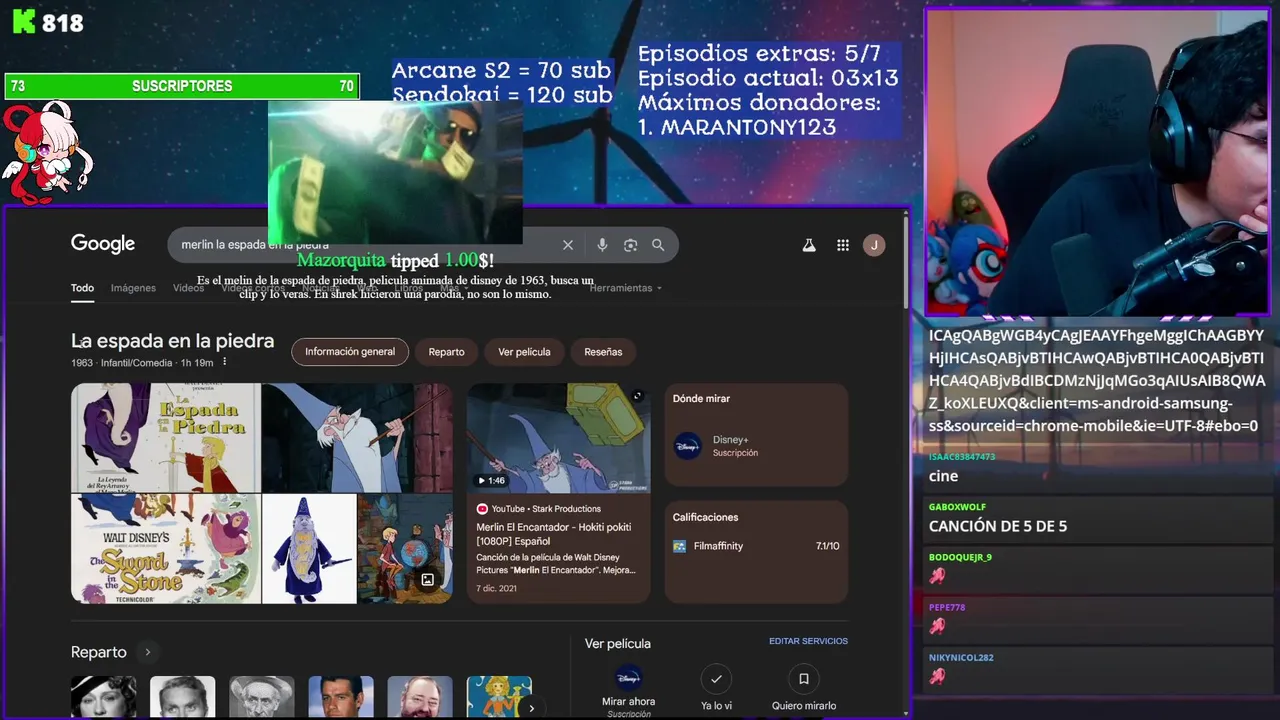Play the 1:46 Merlin YouTube video thumbnail
Image resolution: width=1280 pixels, height=720 pixels.
click(558, 438)
